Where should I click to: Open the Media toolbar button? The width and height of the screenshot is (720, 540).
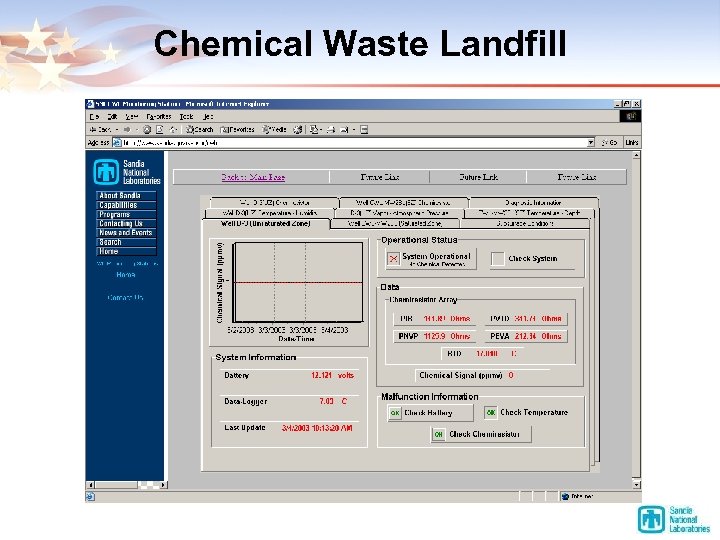coord(274,129)
